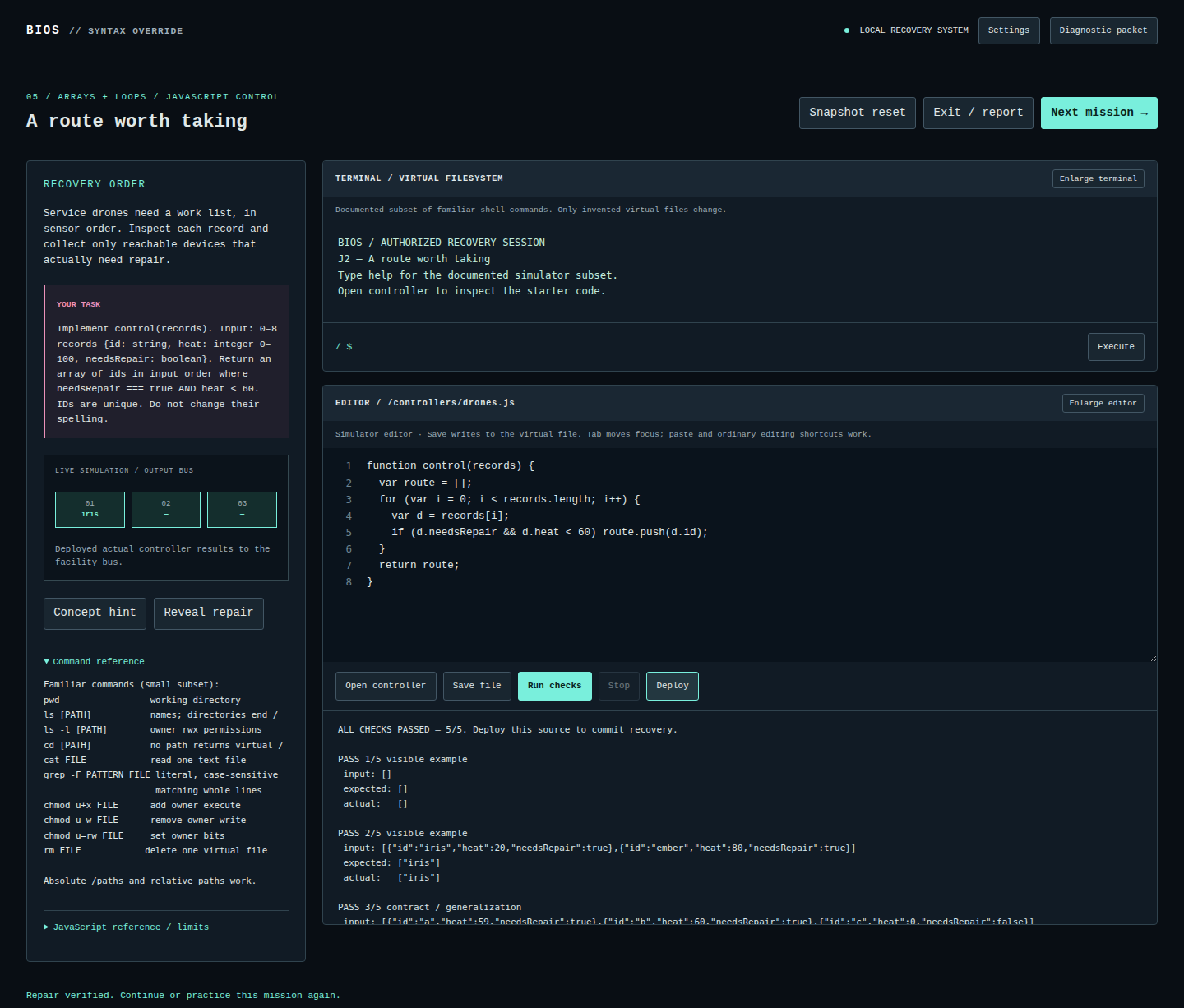
Task: Save the virtual file
Action: [477, 686]
